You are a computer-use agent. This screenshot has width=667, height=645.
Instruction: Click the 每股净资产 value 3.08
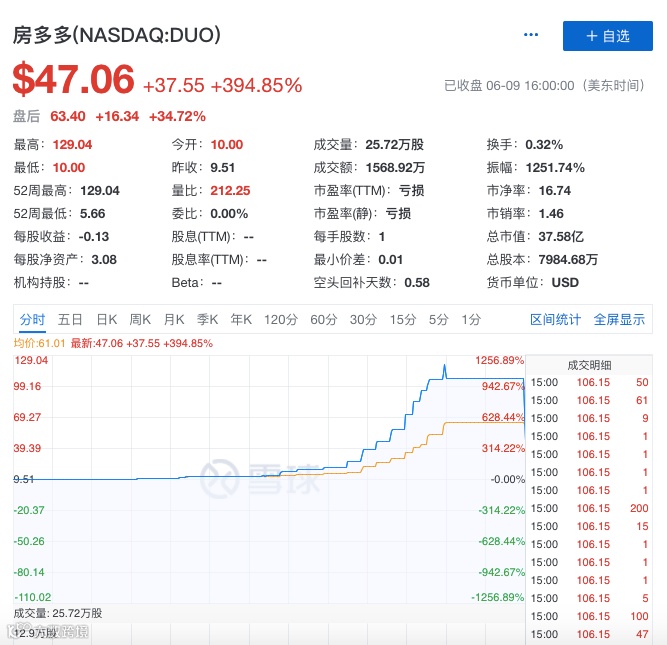(x=104, y=260)
